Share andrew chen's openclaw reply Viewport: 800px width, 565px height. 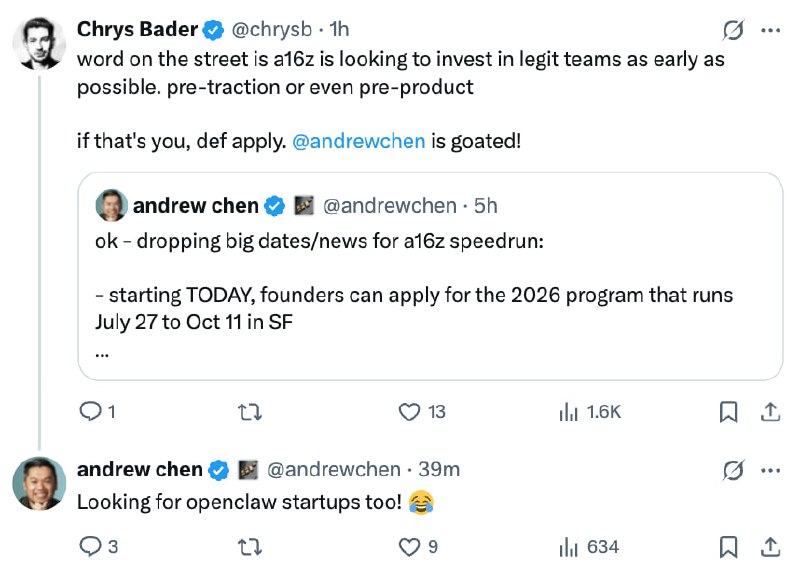771,546
